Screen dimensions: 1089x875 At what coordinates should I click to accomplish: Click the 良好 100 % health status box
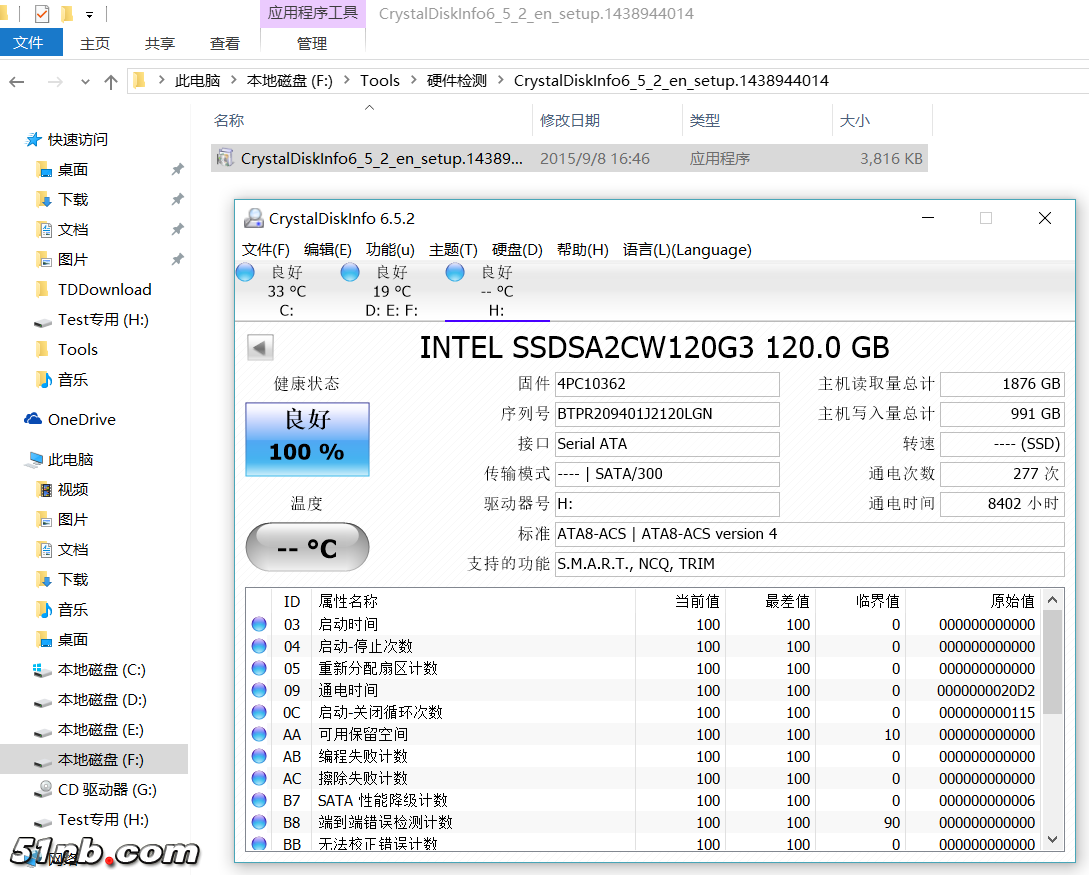point(307,438)
